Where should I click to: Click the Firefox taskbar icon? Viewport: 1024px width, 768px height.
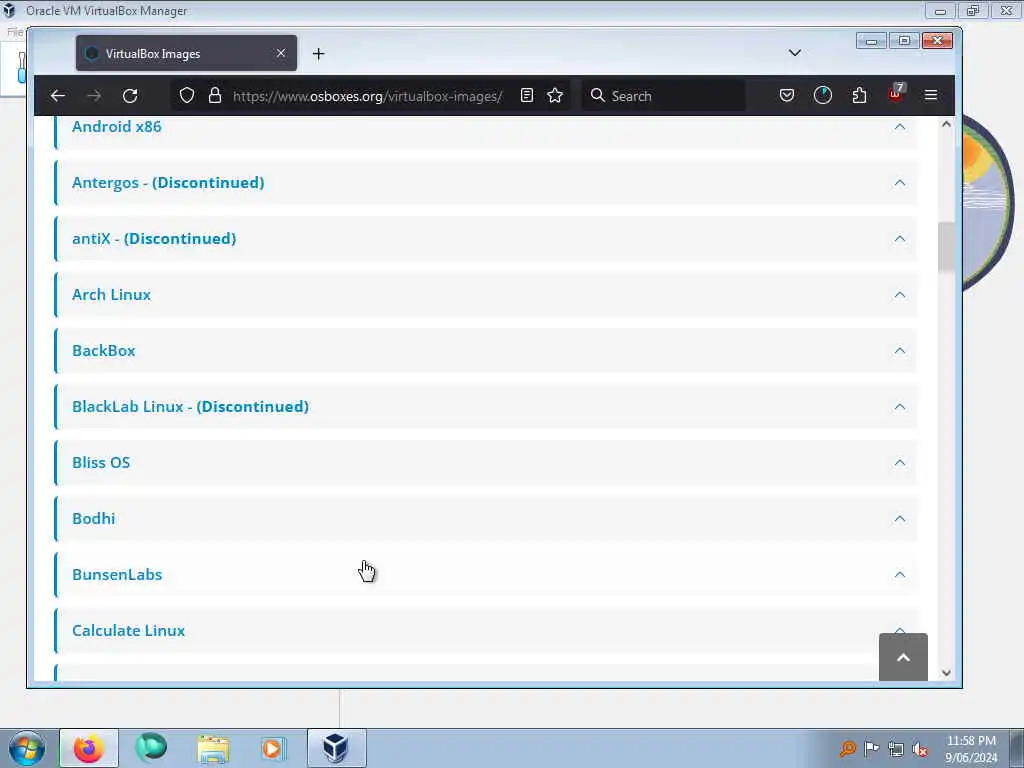[x=89, y=748]
